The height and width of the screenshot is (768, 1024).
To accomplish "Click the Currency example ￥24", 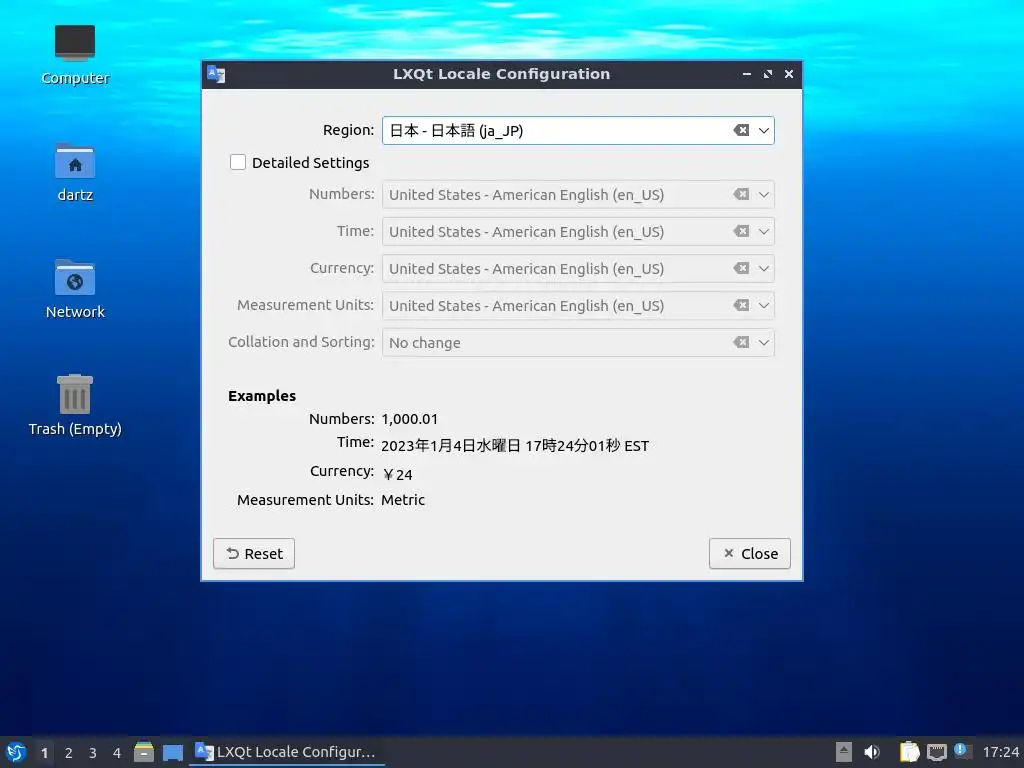I will coord(397,475).
